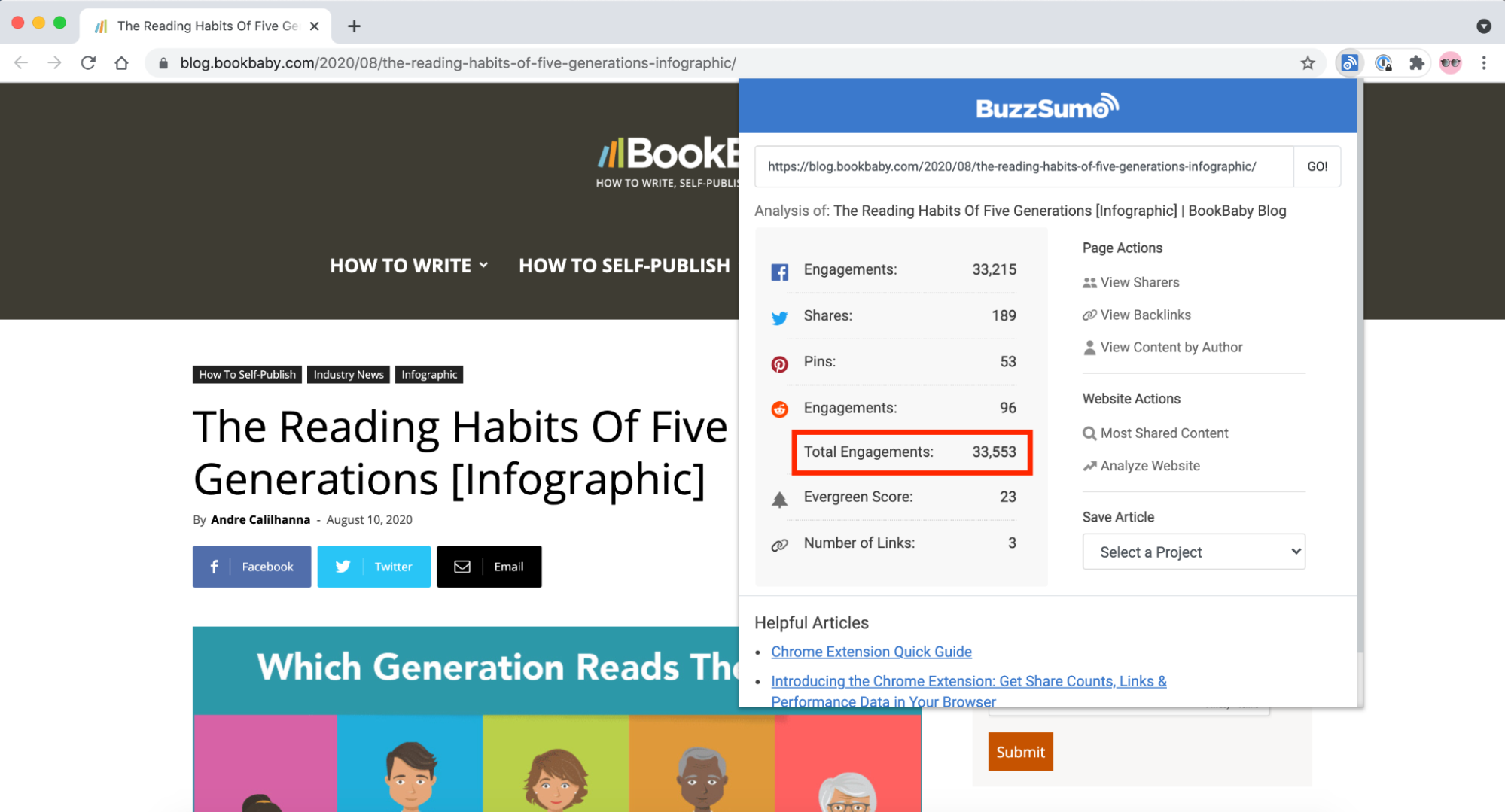Open Chrome's three-dot menu
The image size is (1505, 812).
click(1483, 63)
